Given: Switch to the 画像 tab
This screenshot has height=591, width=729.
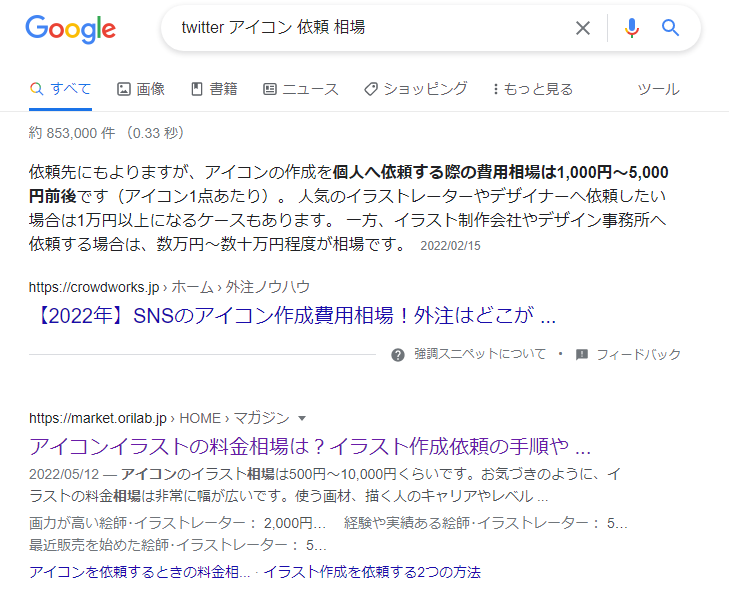Looking at the screenshot, I should 141,89.
